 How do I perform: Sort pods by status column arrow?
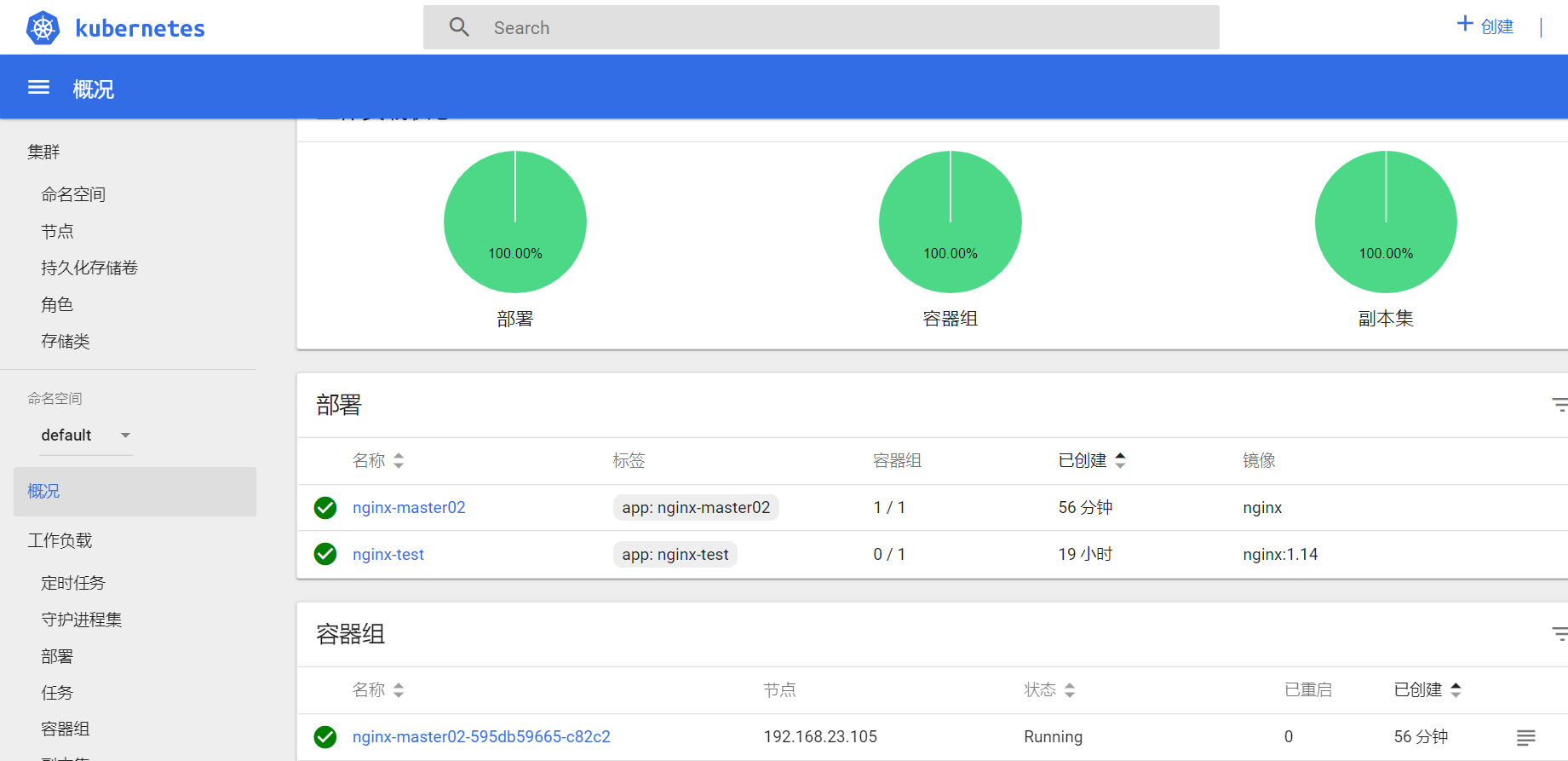1070,690
